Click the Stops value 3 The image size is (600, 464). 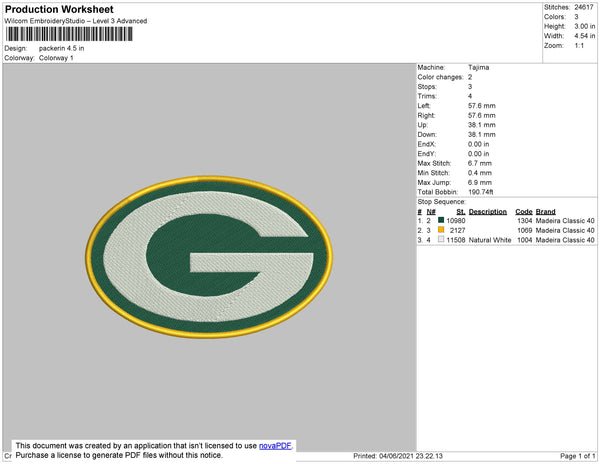pyautogui.click(x=470, y=86)
